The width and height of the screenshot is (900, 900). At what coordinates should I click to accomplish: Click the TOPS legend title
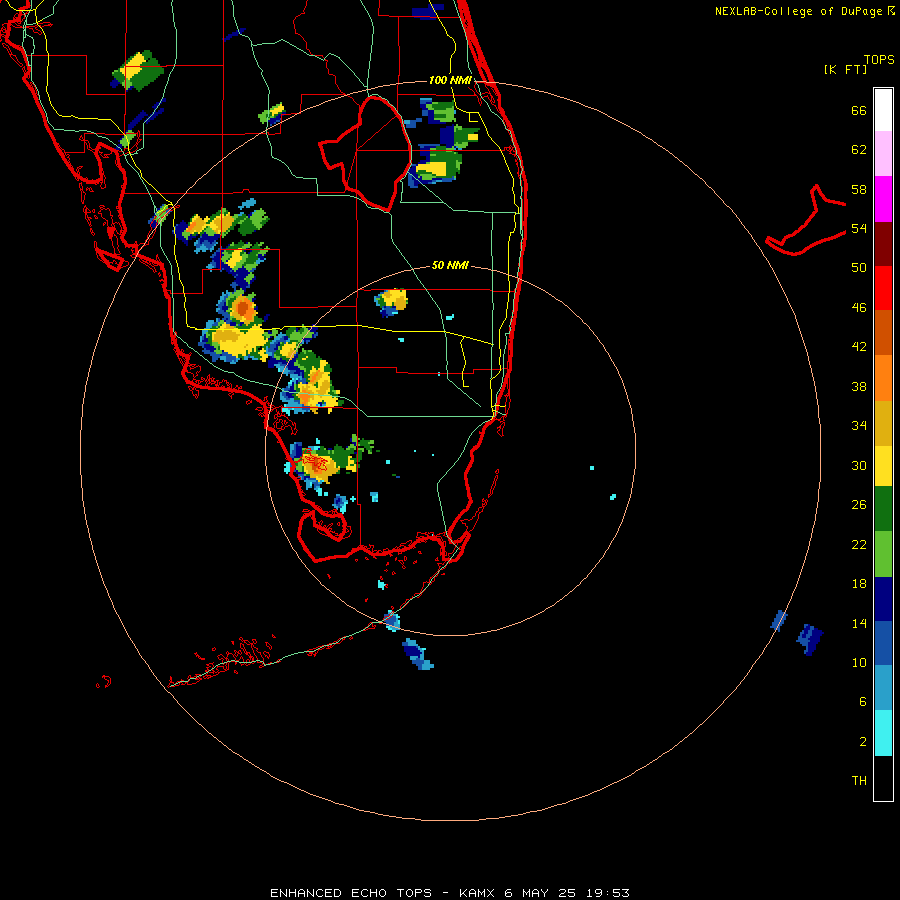[x=879, y=60]
